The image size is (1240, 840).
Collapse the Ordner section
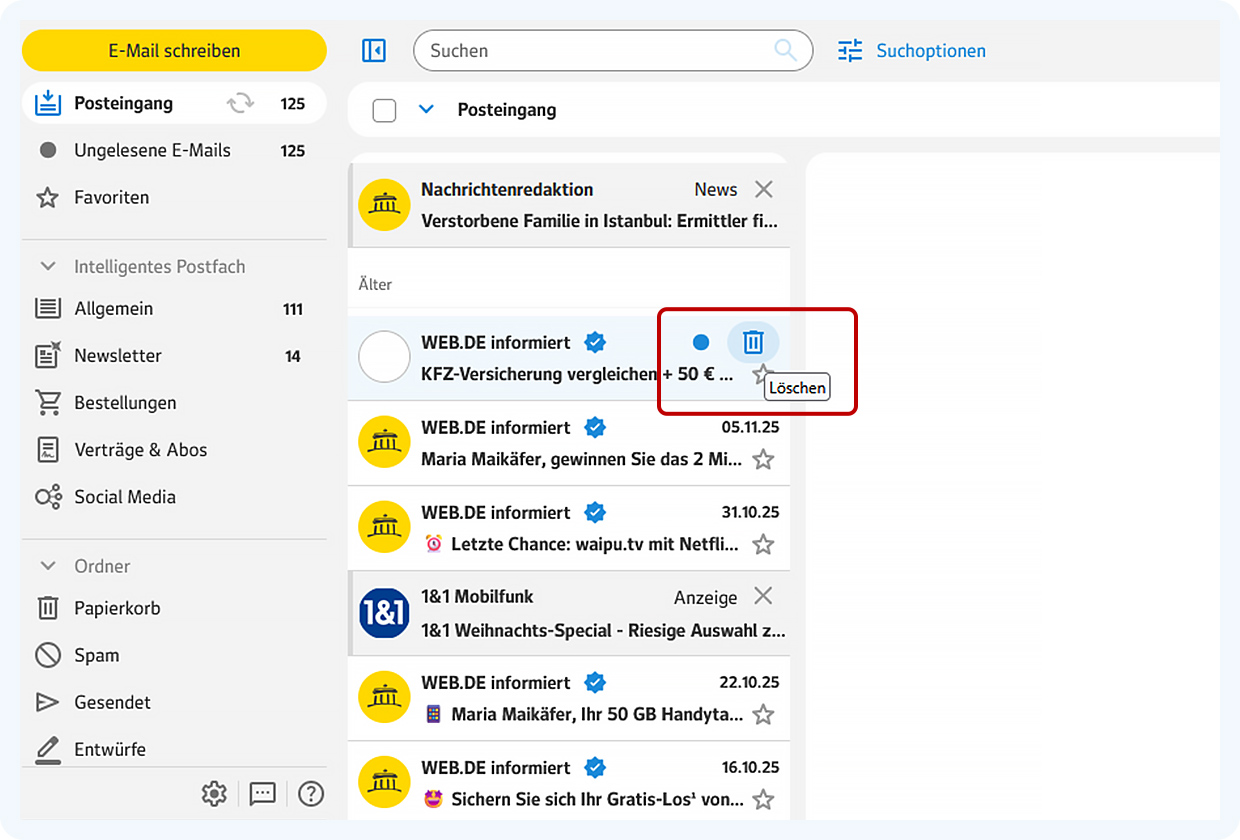47,566
